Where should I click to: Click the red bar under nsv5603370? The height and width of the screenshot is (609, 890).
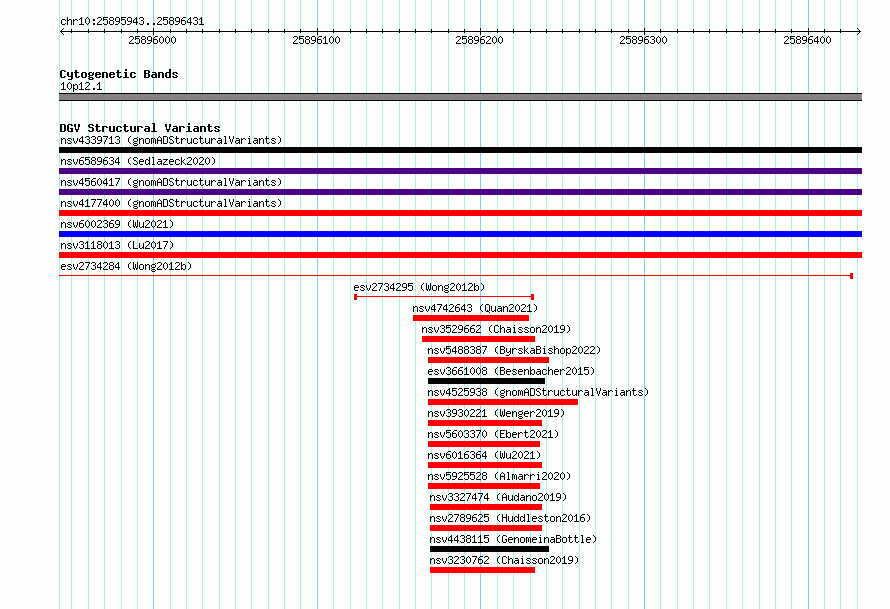484,444
